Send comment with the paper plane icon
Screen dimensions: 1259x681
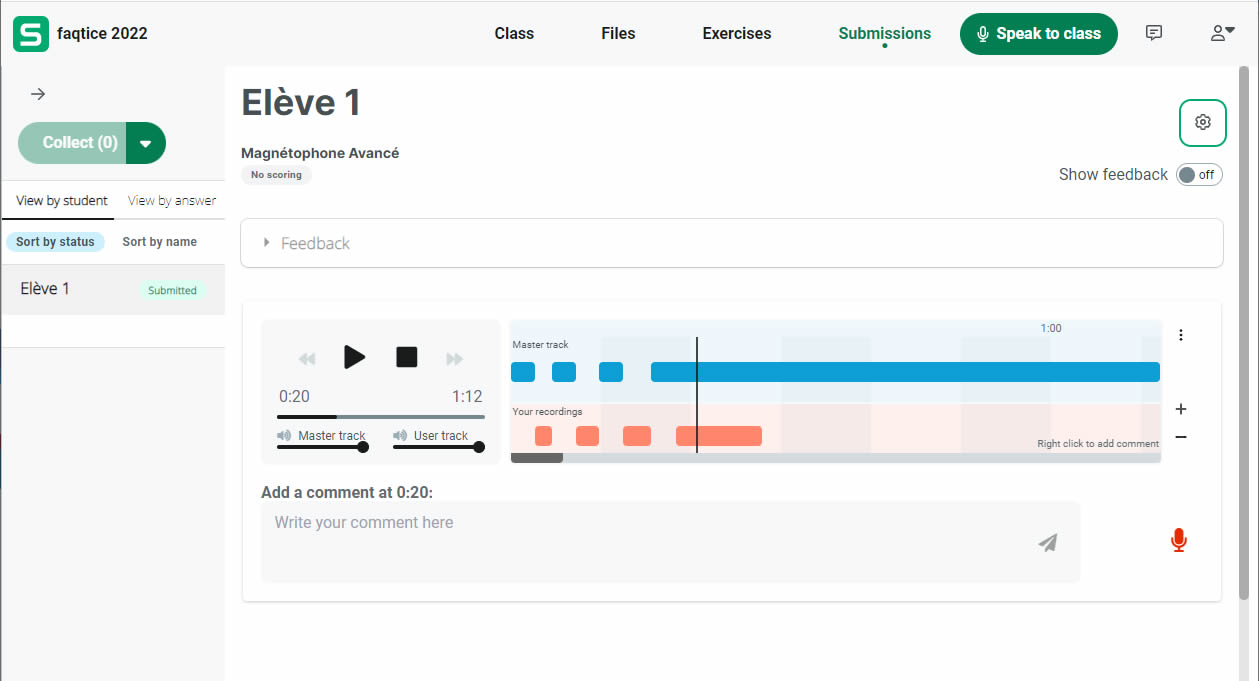pos(1047,542)
